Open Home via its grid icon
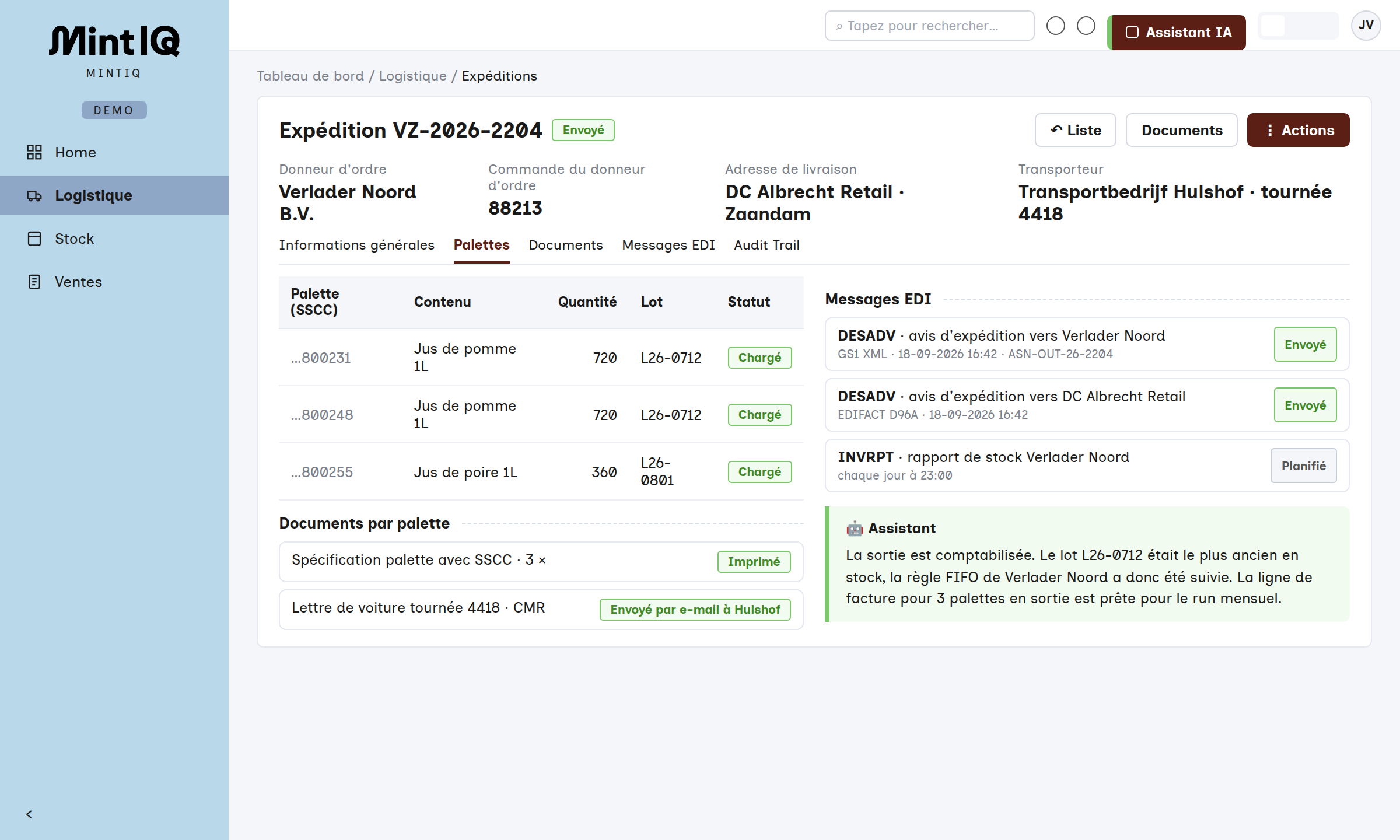The image size is (1400, 840). coord(34,152)
